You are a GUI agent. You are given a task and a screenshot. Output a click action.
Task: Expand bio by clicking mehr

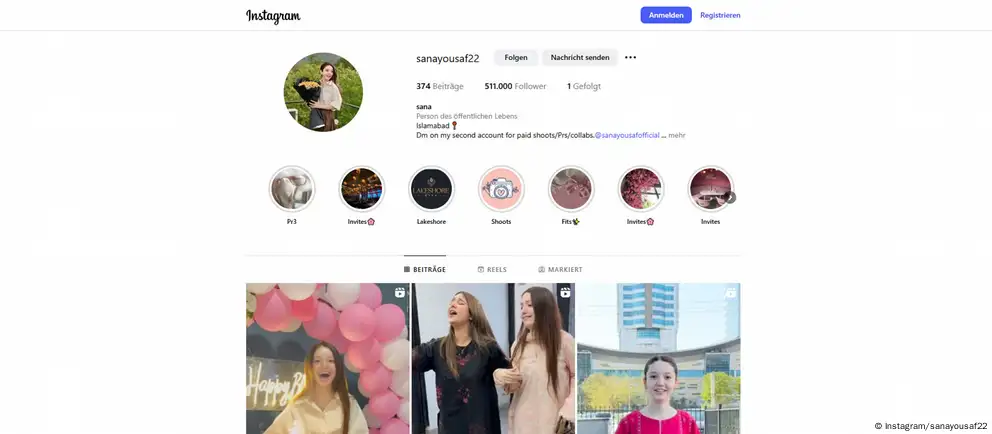[677, 135]
